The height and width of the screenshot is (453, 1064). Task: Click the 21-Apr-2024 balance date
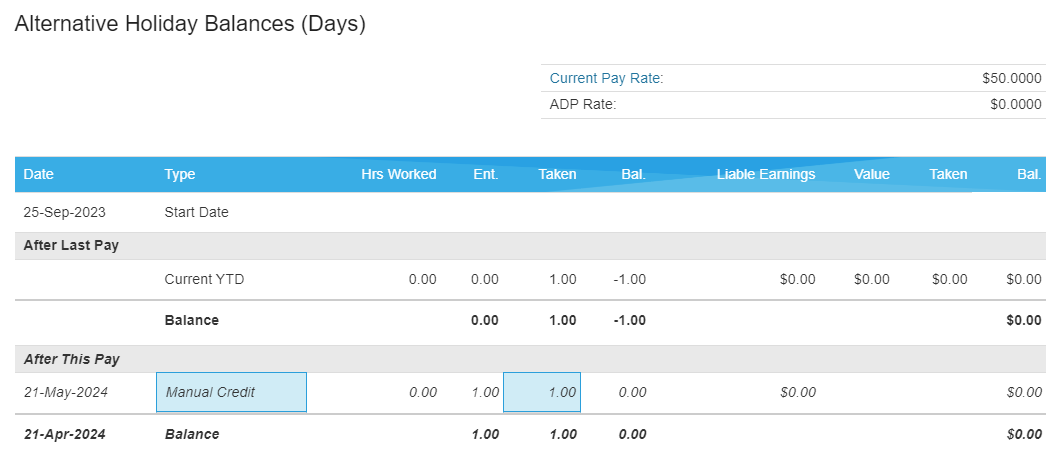64,434
